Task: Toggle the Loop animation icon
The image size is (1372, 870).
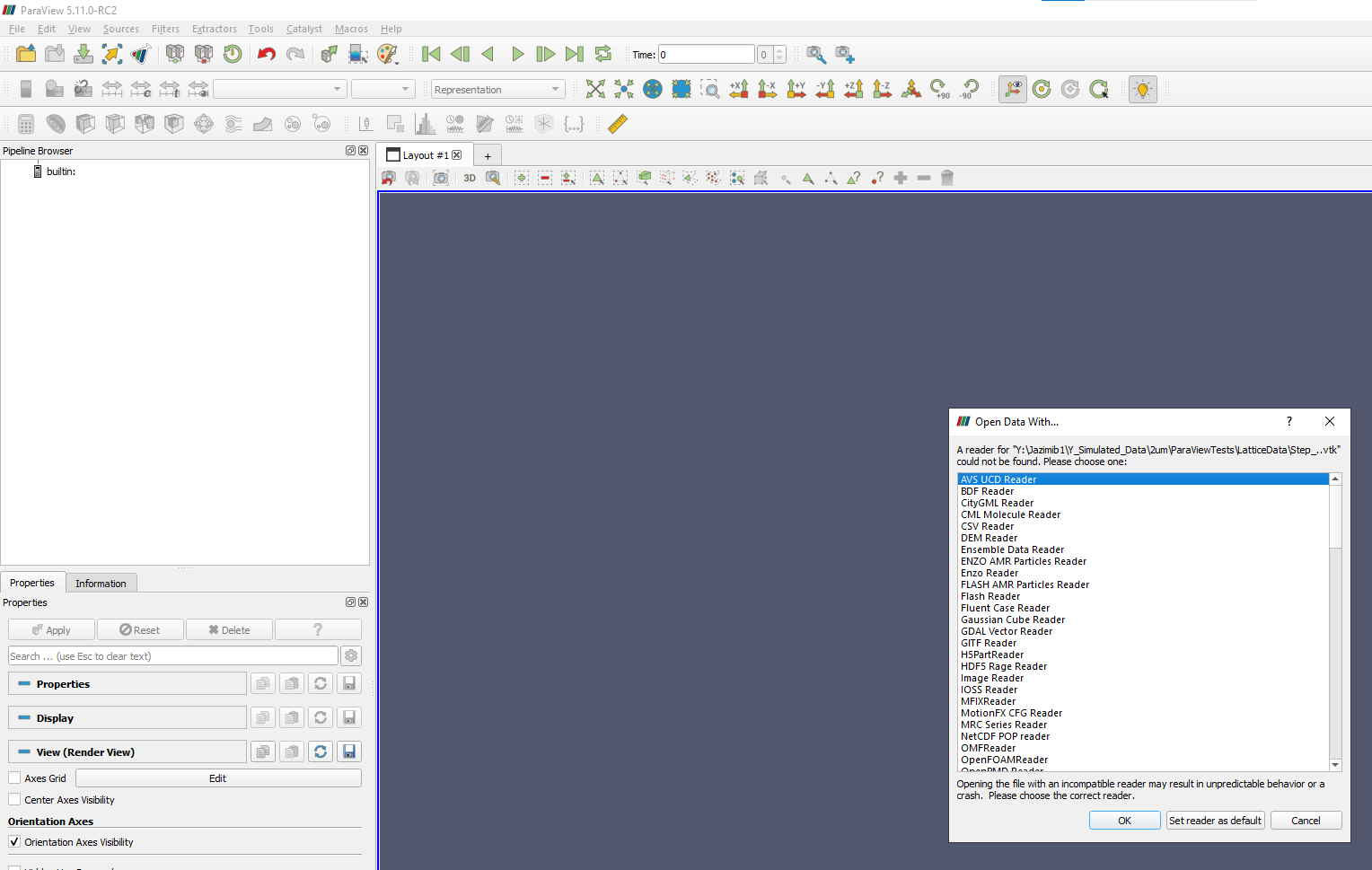Action: [x=603, y=54]
